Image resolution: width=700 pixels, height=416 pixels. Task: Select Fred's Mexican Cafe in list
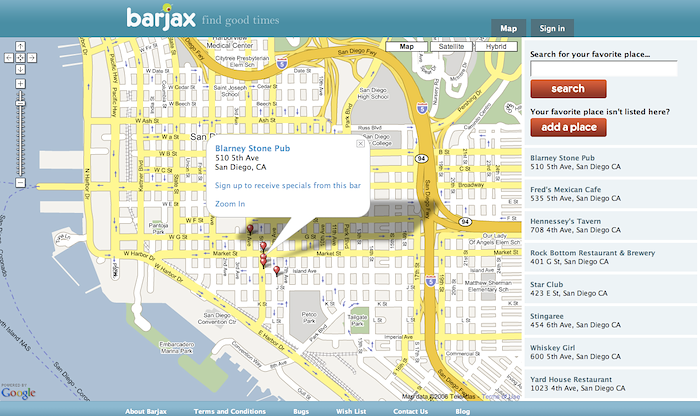pos(610,194)
